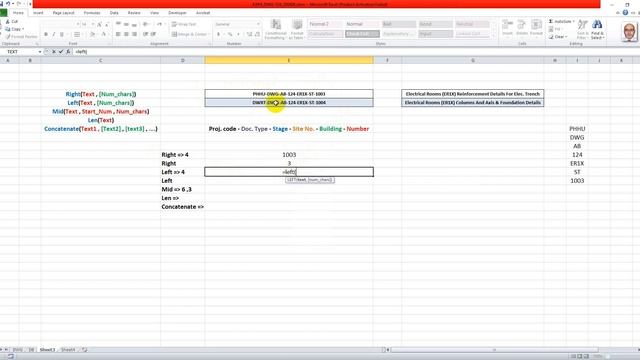
Task: Click the Increase Indent icon
Action: (x=153, y=34)
